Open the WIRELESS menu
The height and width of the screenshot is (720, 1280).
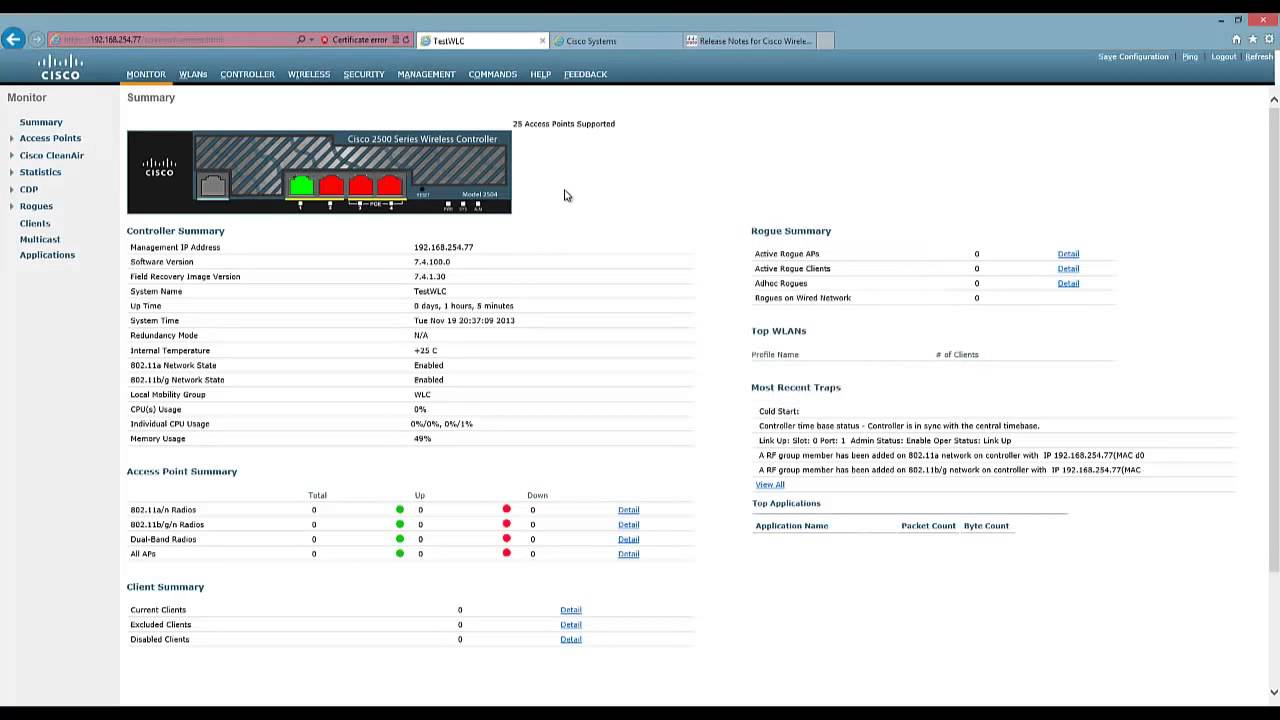(309, 74)
